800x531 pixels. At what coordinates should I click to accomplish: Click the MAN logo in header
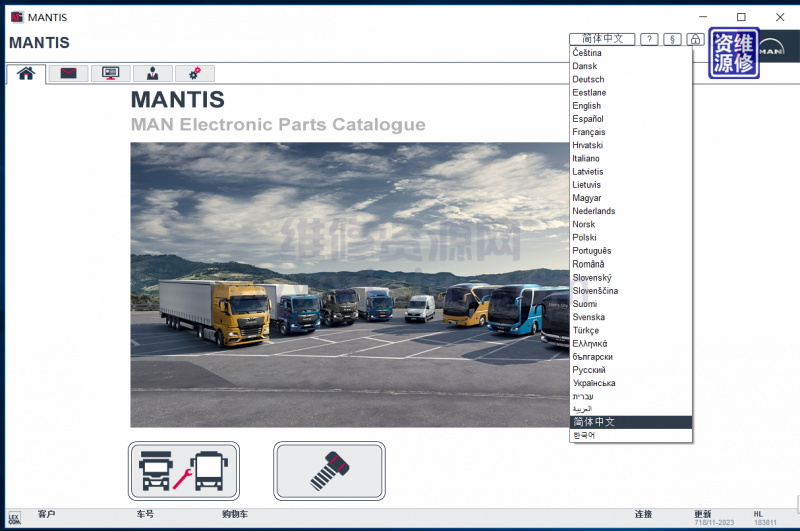[771, 49]
